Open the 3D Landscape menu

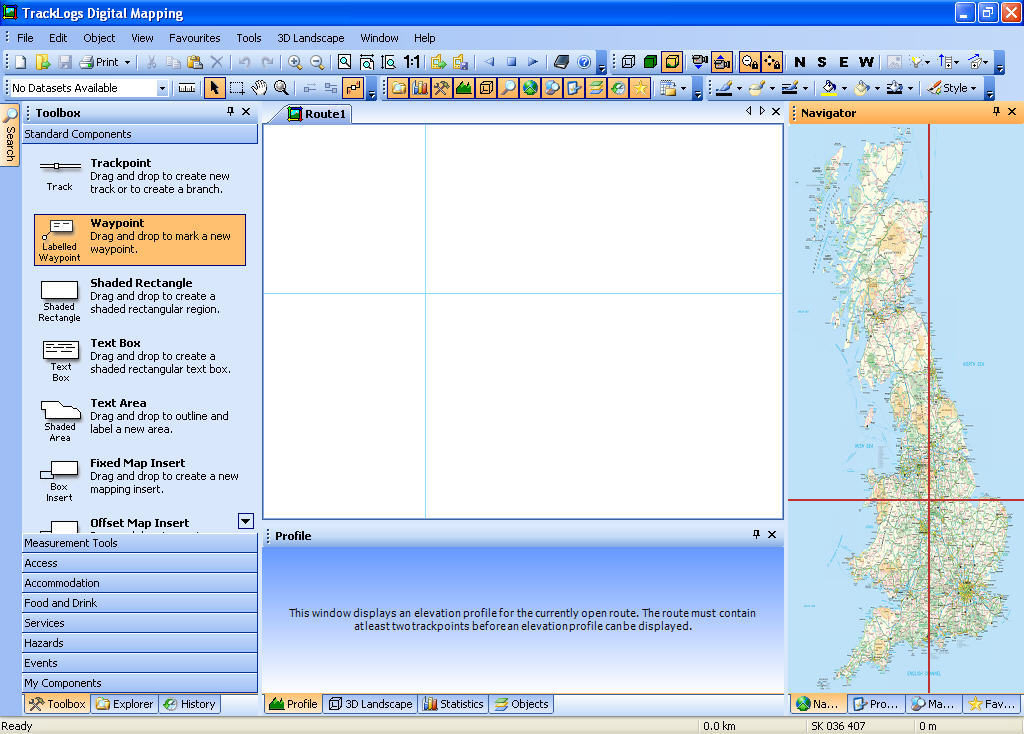pyautogui.click(x=311, y=38)
